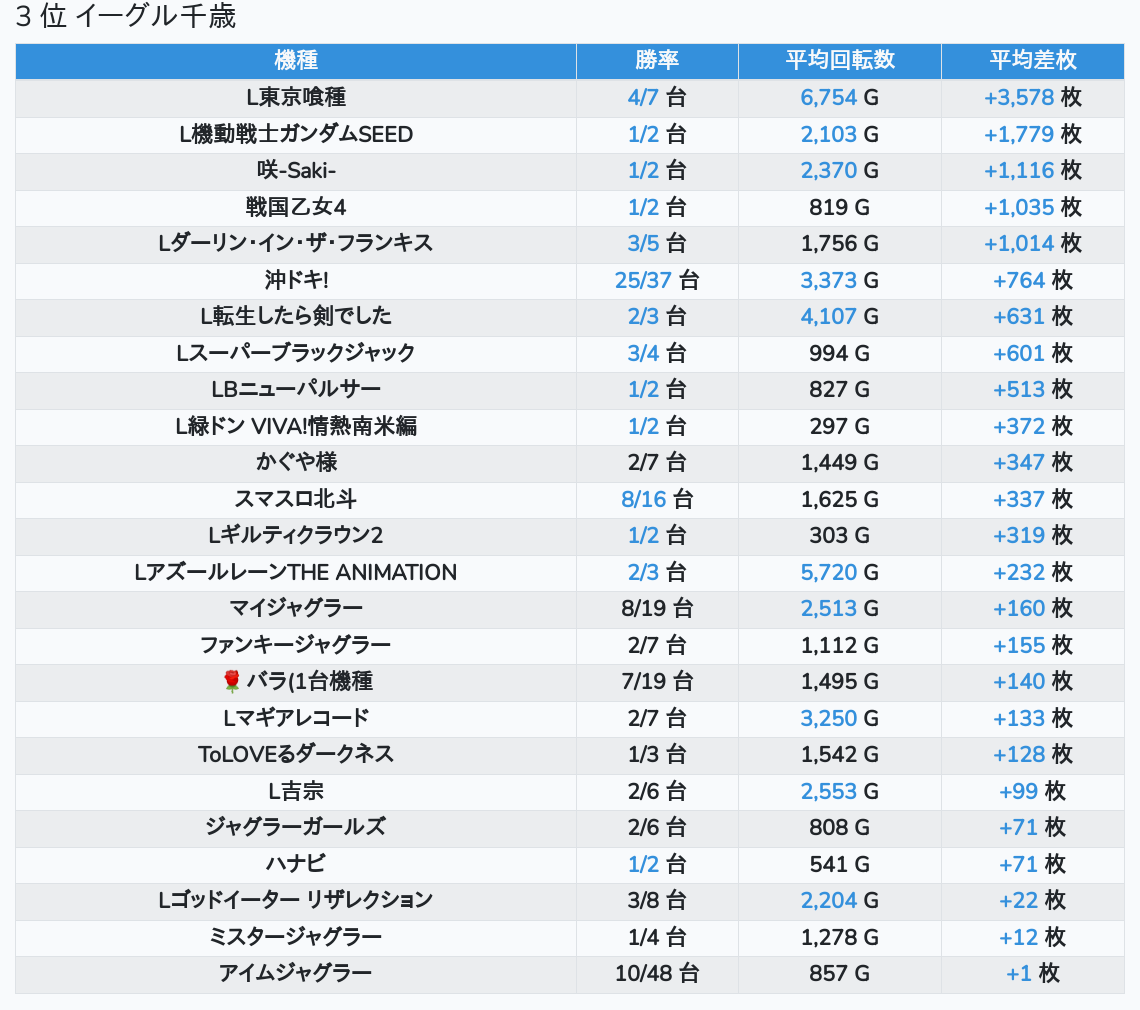This screenshot has height=1010, width=1140.
Task: Click the ハナビ machine name
Action: tap(296, 865)
